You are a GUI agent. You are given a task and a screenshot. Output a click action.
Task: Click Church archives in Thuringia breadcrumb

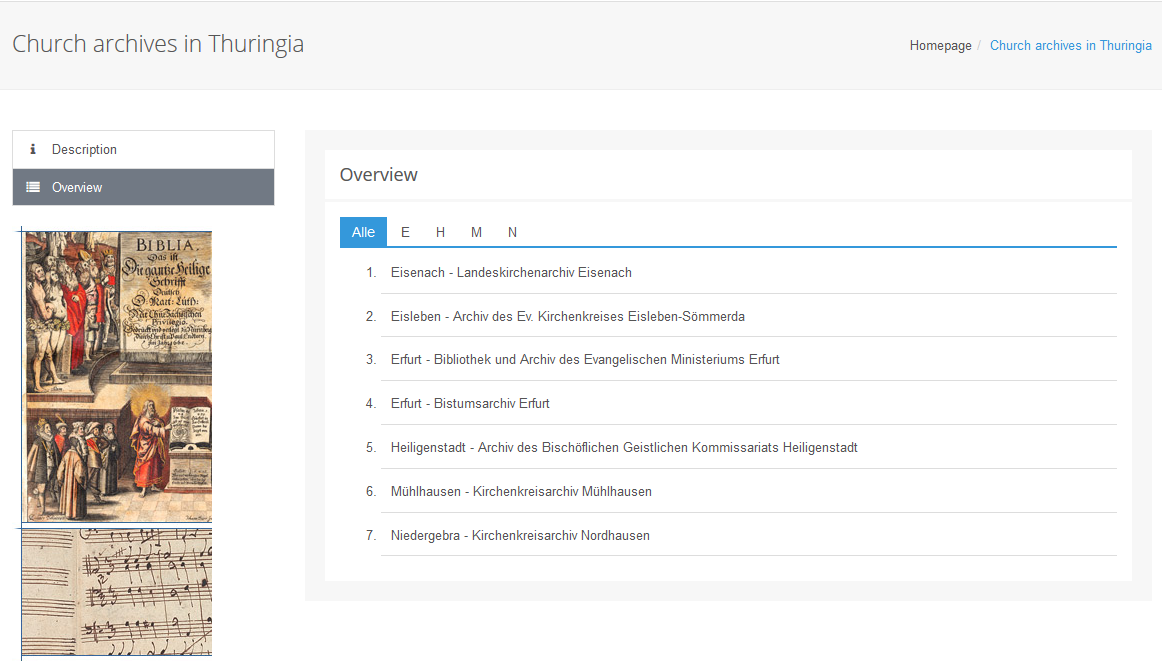click(x=1070, y=45)
